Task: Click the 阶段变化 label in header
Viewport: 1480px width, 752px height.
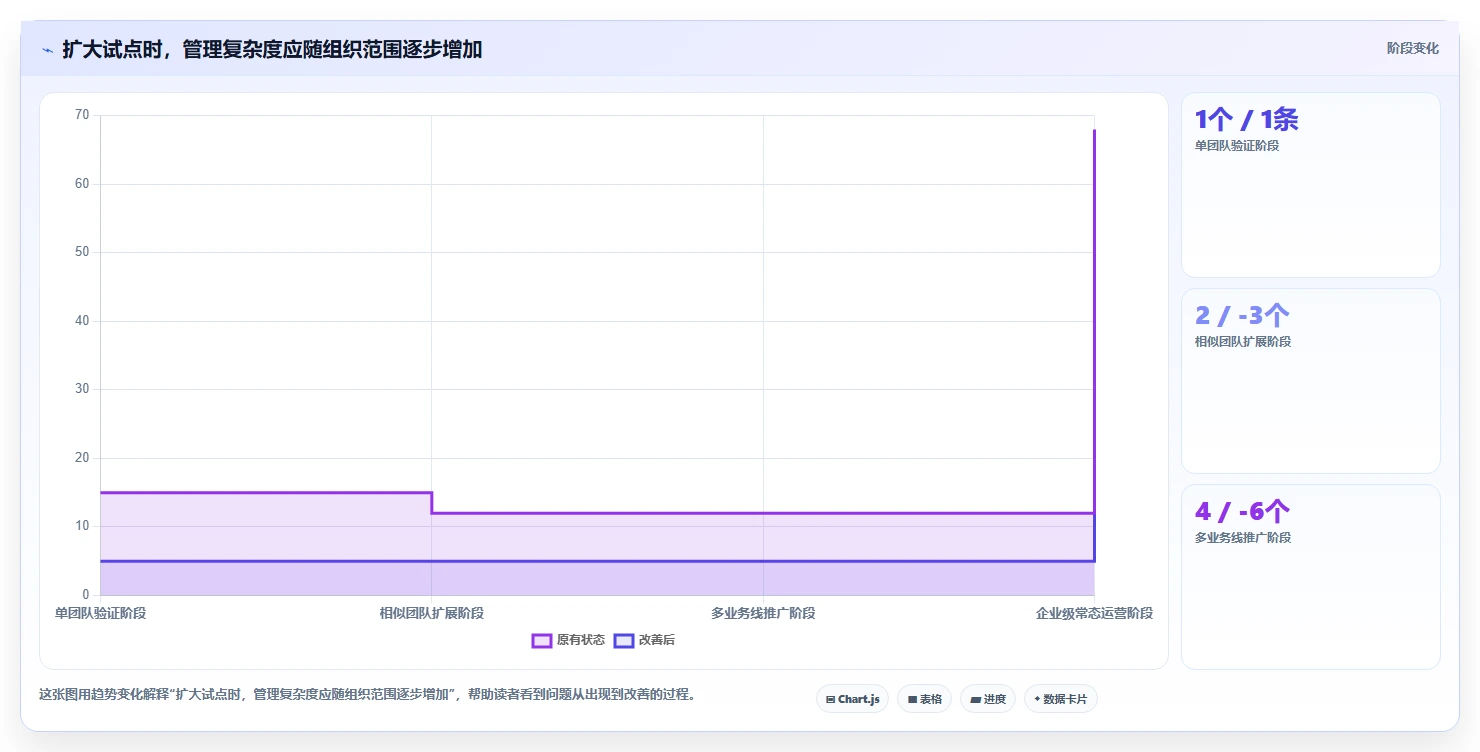Action: point(1412,48)
